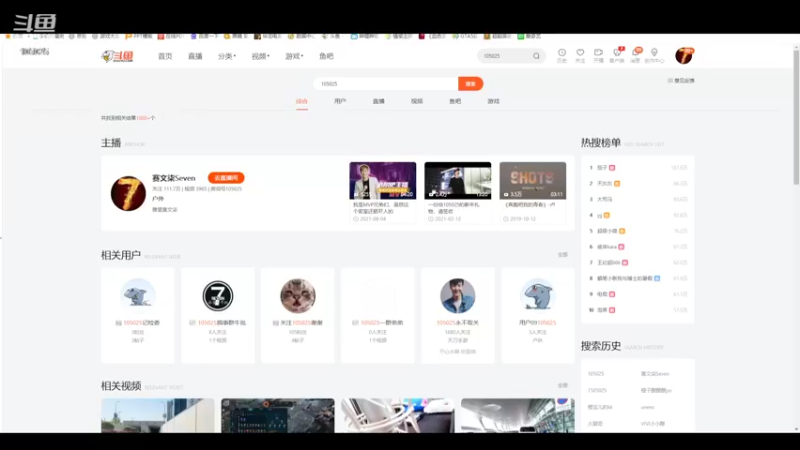Select the 用户 search results tab
The height and width of the screenshot is (450, 800).
coord(340,102)
